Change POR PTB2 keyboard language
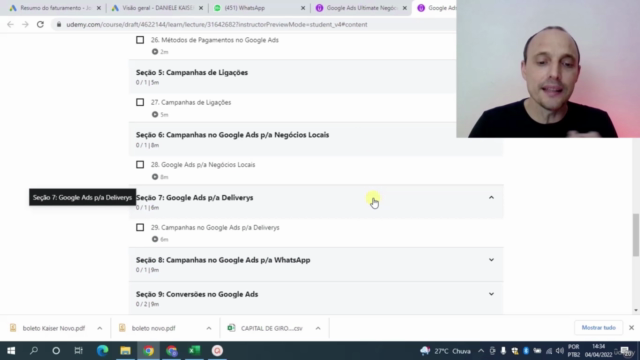 (x=573, y=351)
